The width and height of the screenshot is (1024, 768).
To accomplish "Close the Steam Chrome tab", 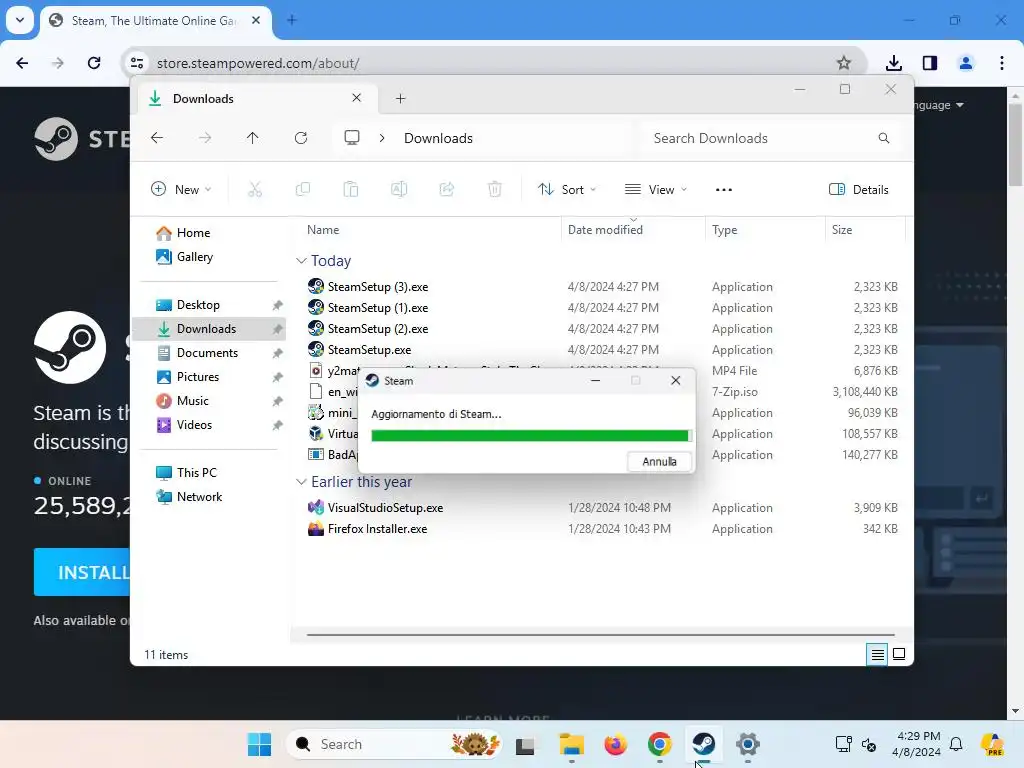I will coord(256,20).
